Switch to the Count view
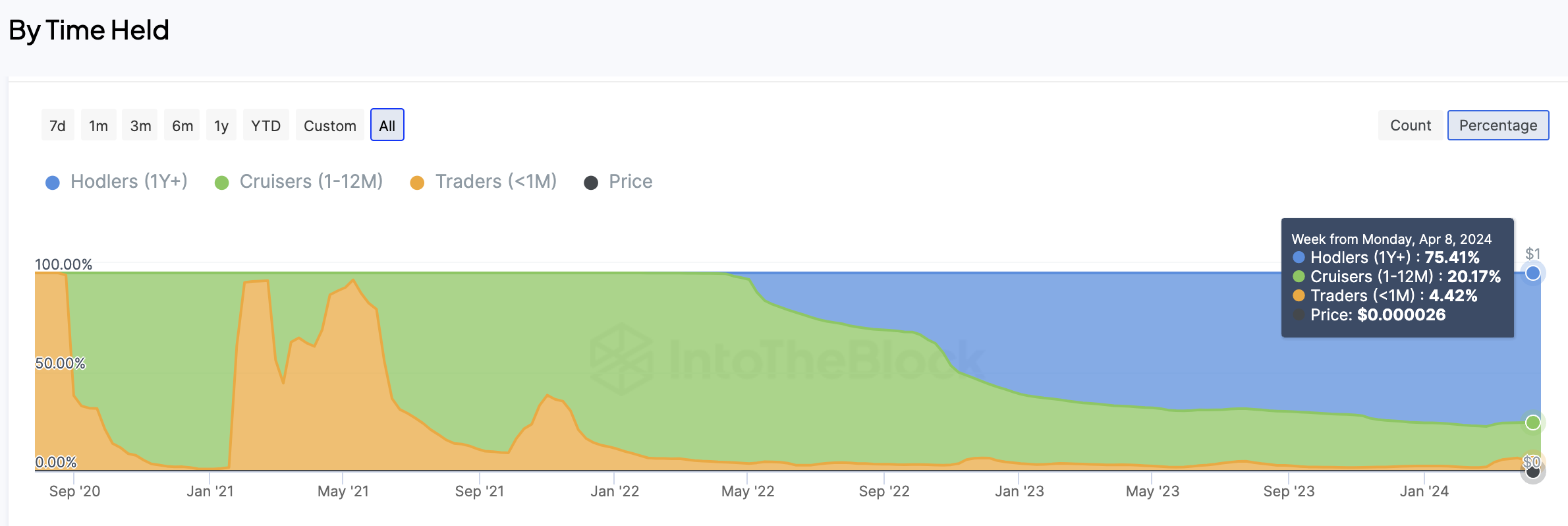Image resolution: width=1568 pixels, height=526 pixels. [1410, 125]
